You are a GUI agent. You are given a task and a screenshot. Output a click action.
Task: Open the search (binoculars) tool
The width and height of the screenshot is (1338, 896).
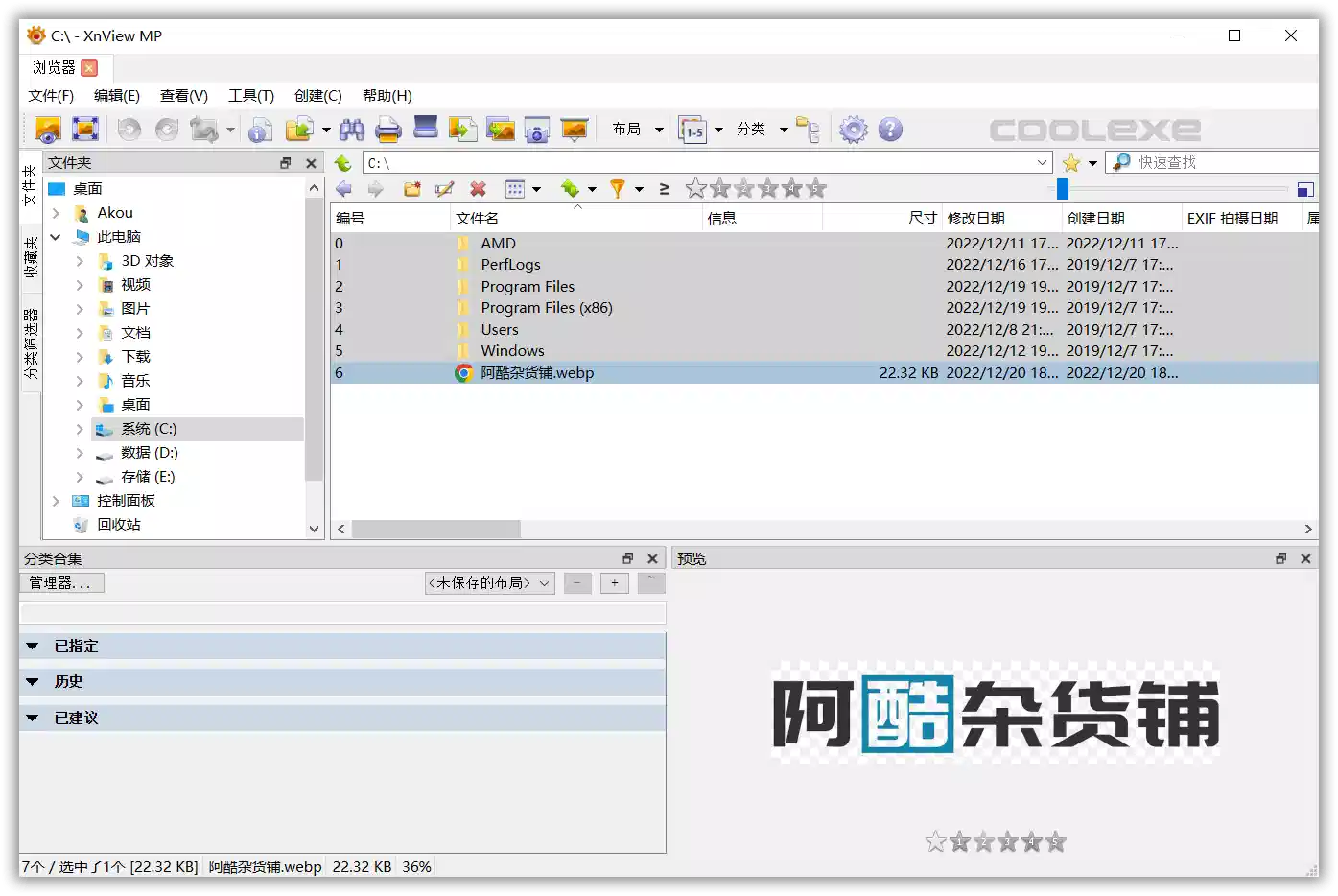click(x=352, y=129)
